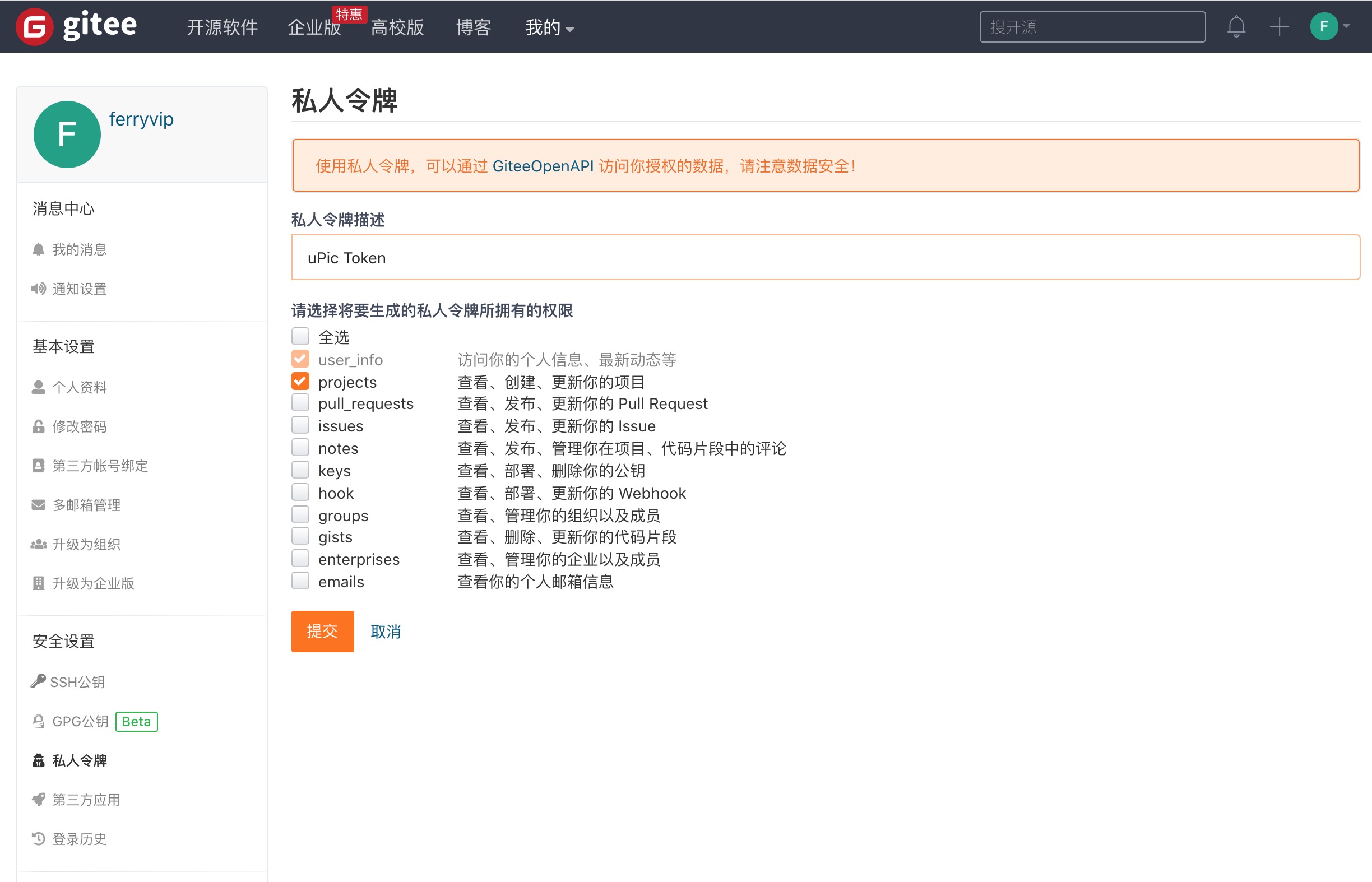This screenshot has width=1372, height=882.
Task: Open the notifications bell icon
Action: click(1236, 26)
